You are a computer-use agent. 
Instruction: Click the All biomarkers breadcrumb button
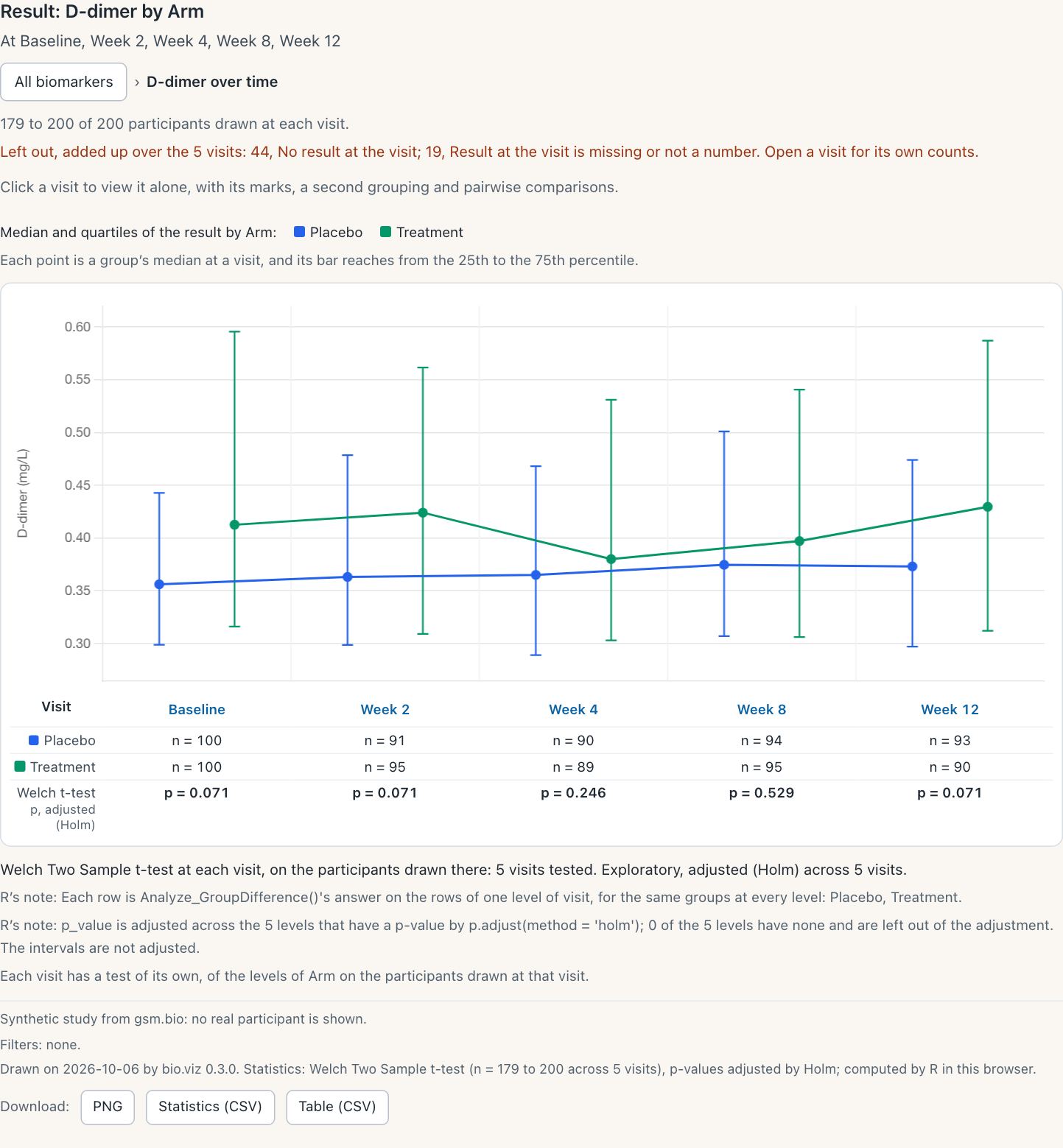coord(64,82)
